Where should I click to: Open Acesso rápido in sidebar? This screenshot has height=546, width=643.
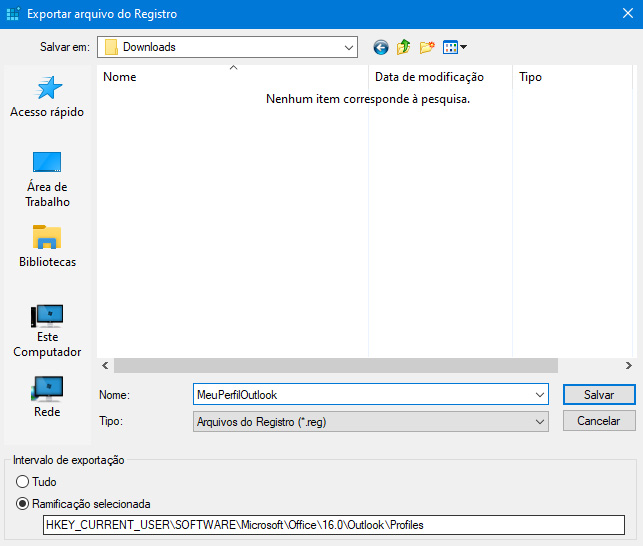click(x=47, y=96)
